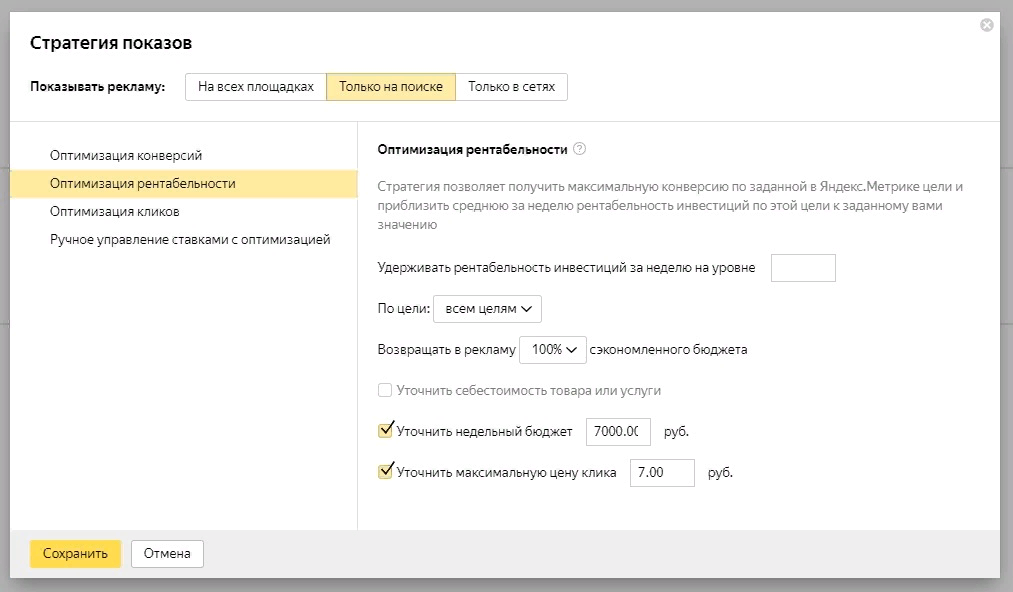Image resolution: width=1013 pixels, height=592 pixels.
Task: Select На всех площадках placement option
Action: [x=256, y=87]
